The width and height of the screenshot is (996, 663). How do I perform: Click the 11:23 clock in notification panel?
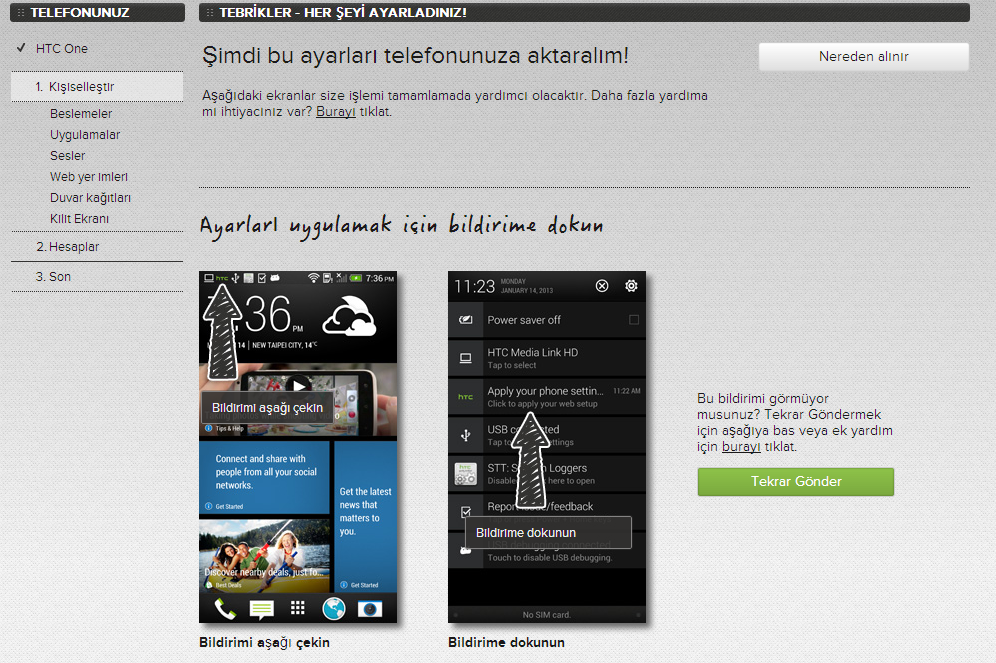click(x=474, y=286)
